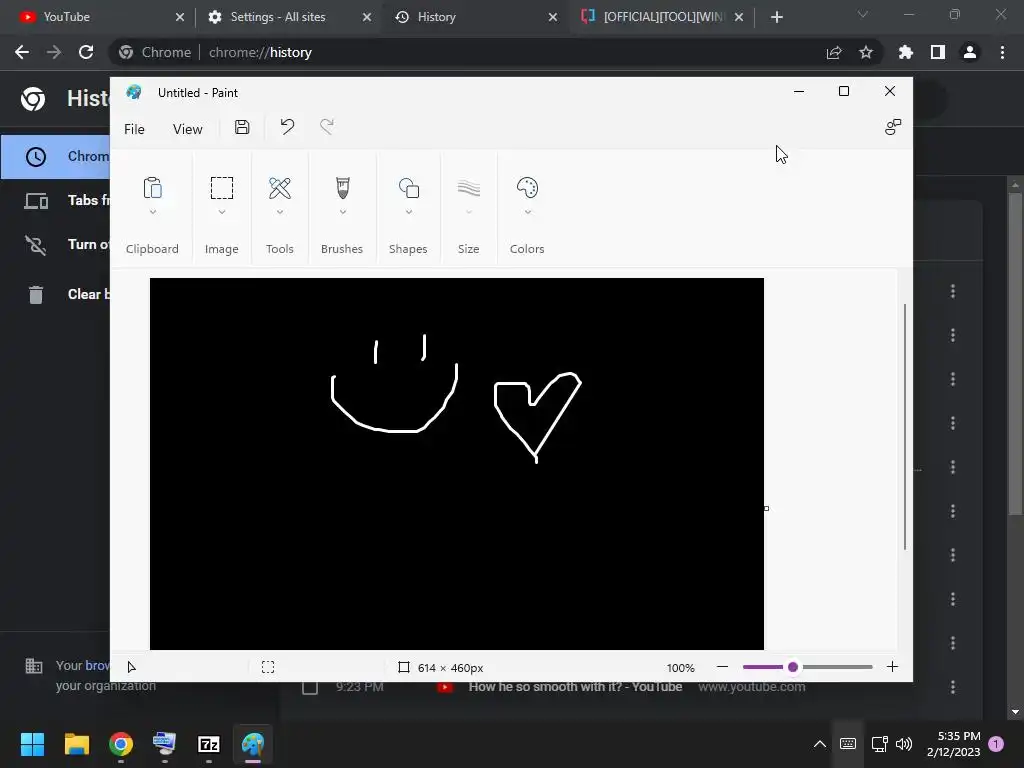Expand the Shapes dropdown chevron
Viewport: 1024px width, 768px height.
pos(409,212)
